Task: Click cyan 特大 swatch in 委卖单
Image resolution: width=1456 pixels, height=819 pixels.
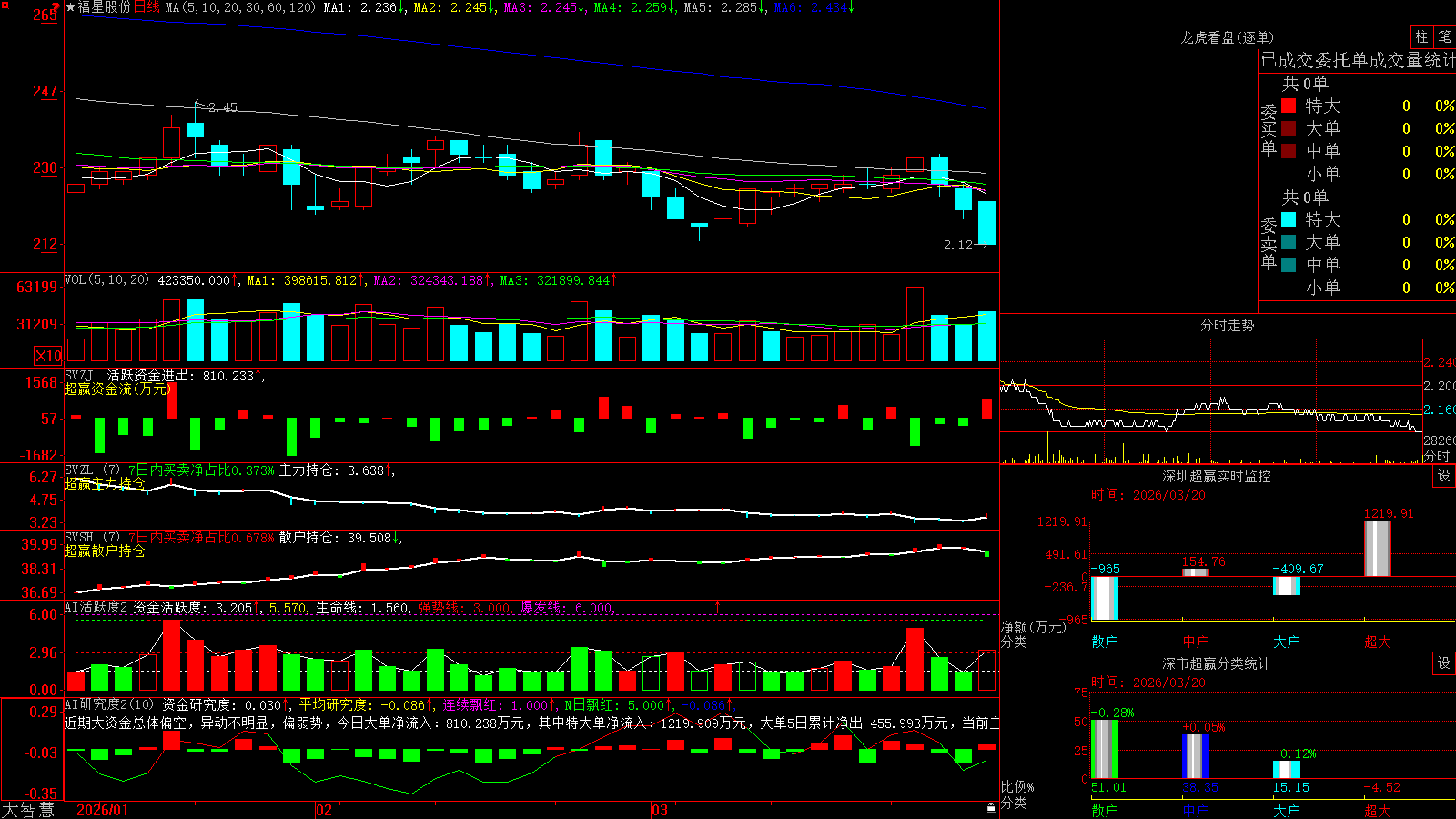Action: [1289, 219]
